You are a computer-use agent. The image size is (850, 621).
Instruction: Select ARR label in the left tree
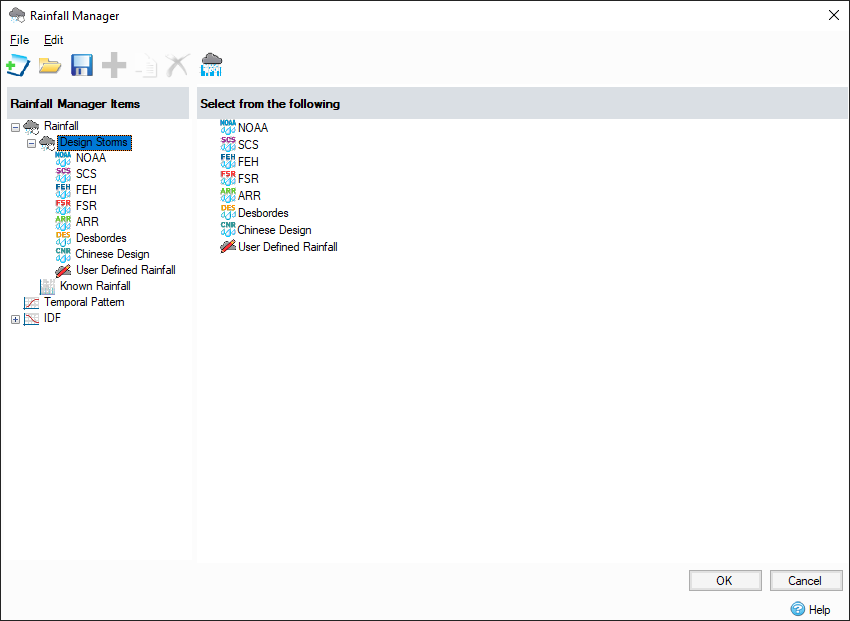coord(87,222)
